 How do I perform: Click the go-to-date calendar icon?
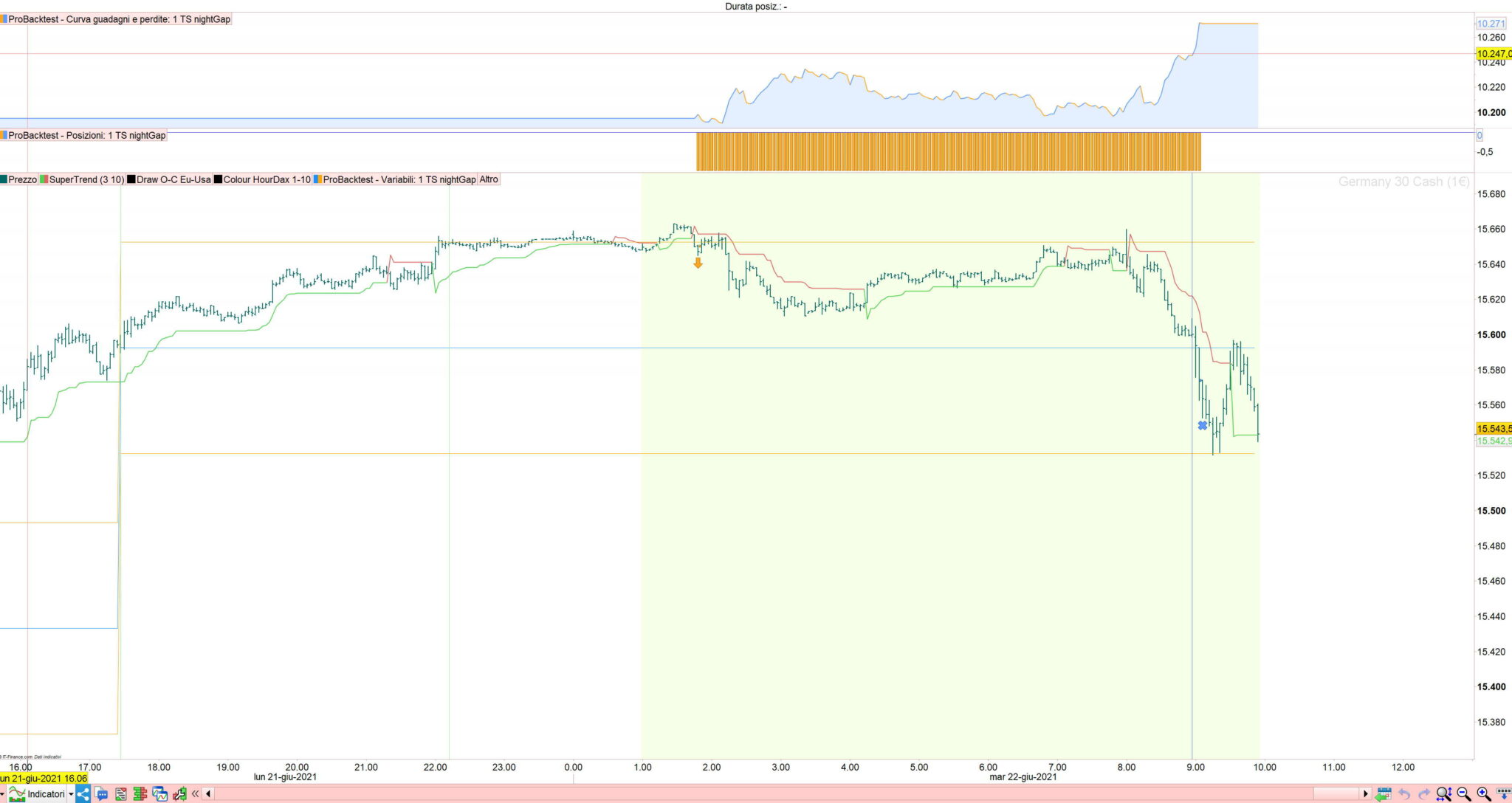(x=1384, y=794)
